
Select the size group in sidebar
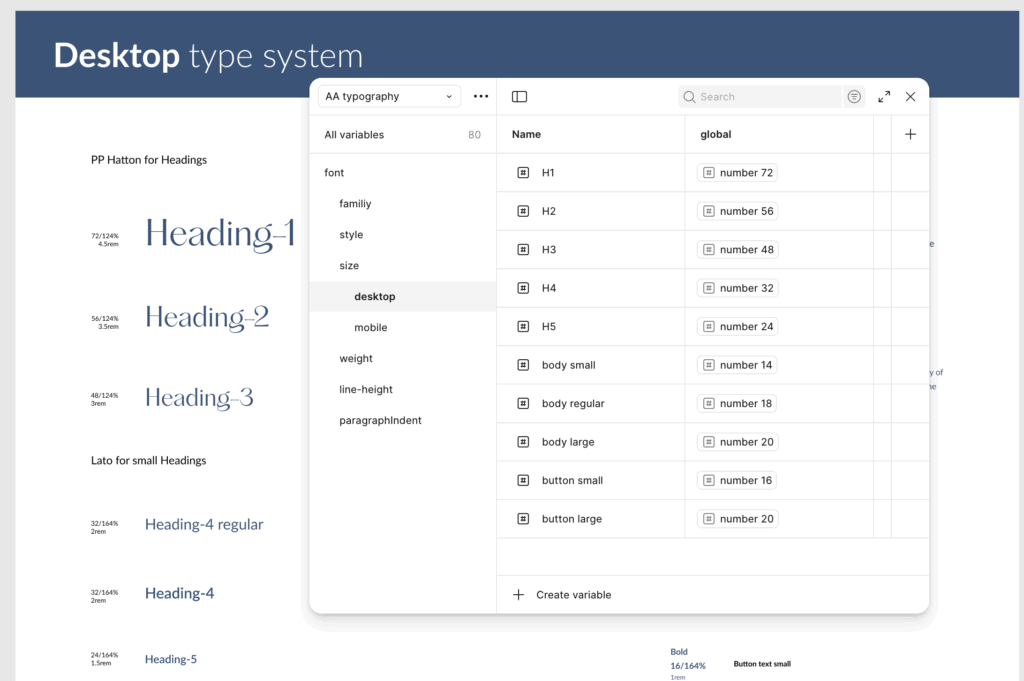(349, 266)
